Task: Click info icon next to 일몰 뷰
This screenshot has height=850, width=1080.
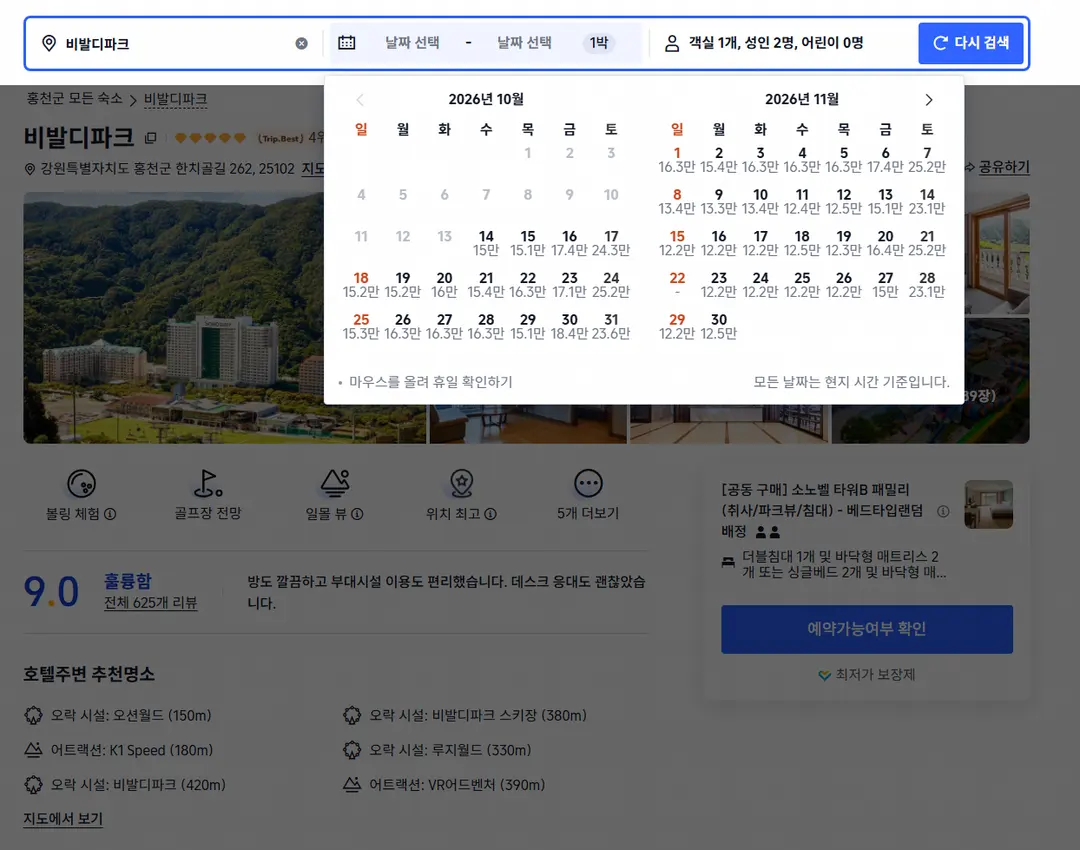Action: click(357, 514)
